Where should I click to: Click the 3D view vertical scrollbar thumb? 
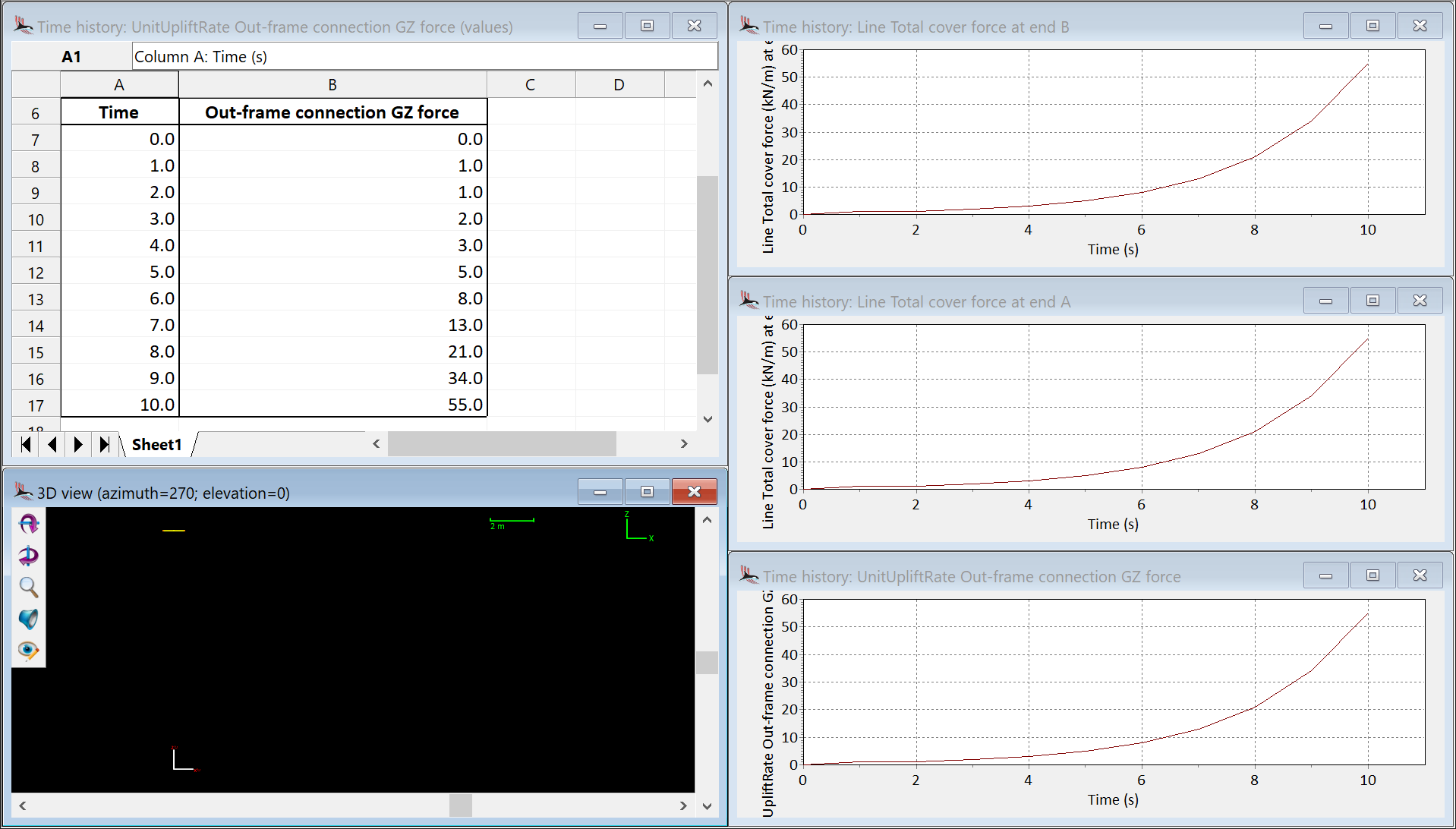coord(707,662)
